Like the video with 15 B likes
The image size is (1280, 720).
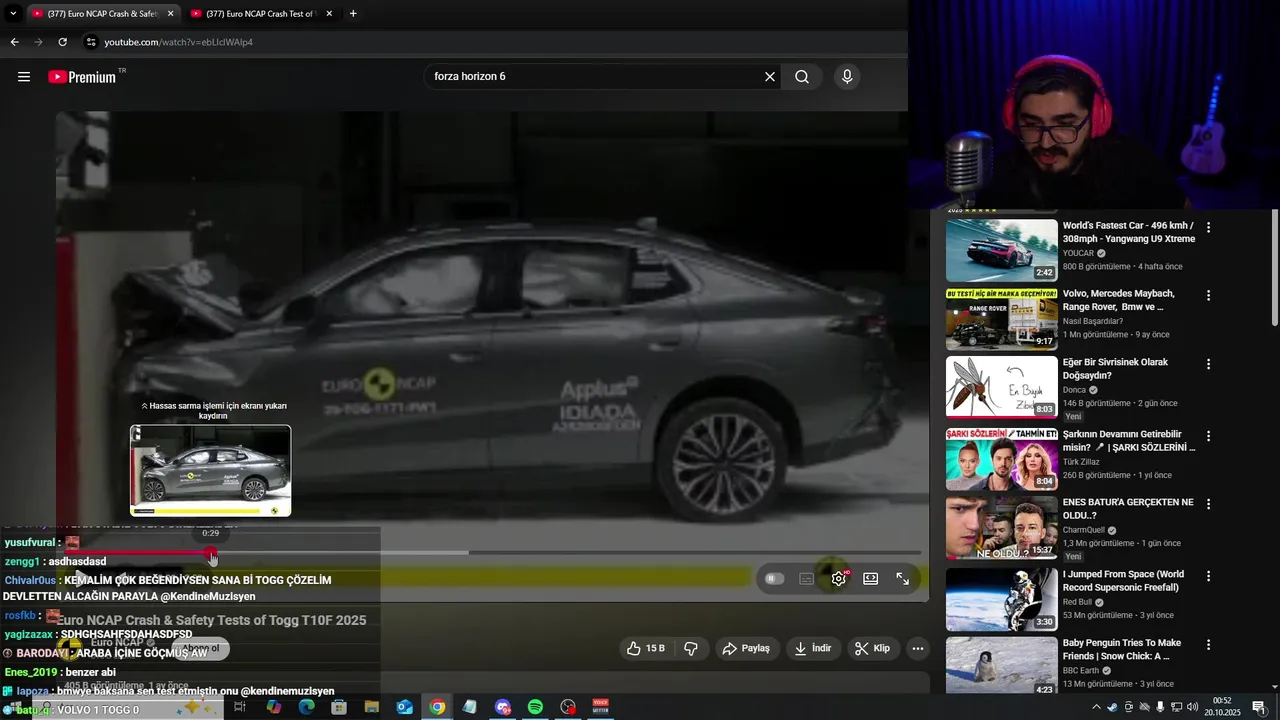(645, 648)
